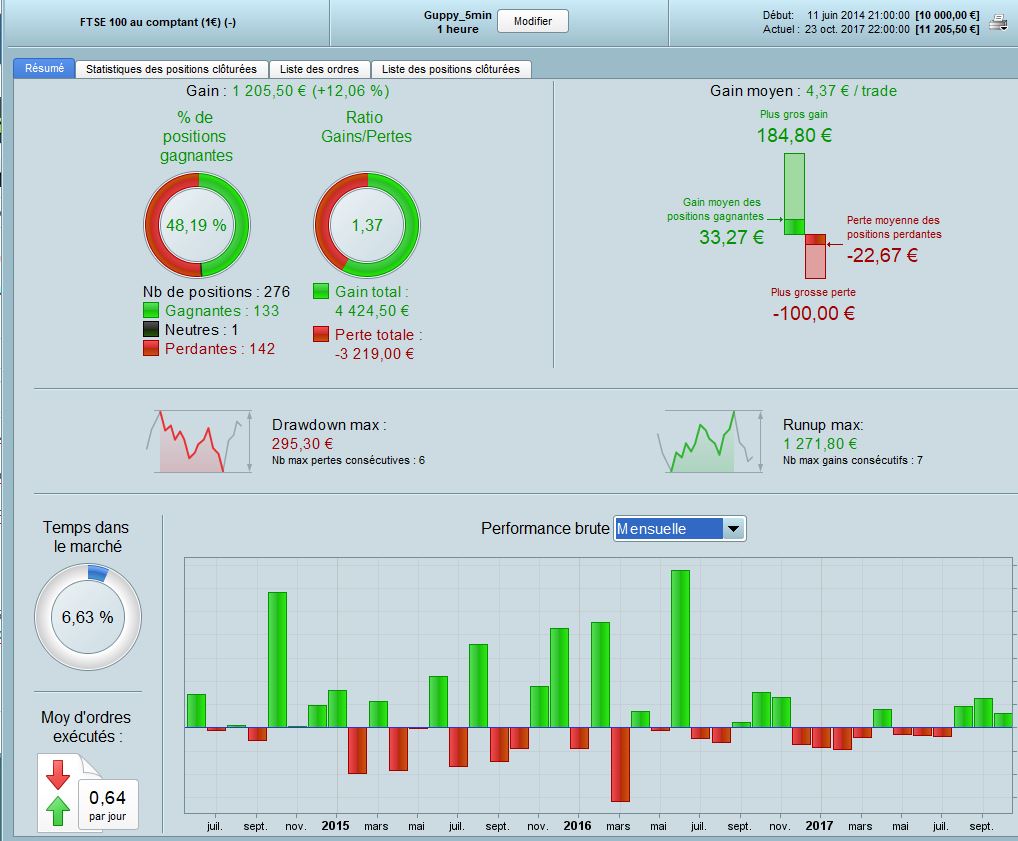Click the Modifier button
This screenshot has height=841, width=1018.
(533, 21)
